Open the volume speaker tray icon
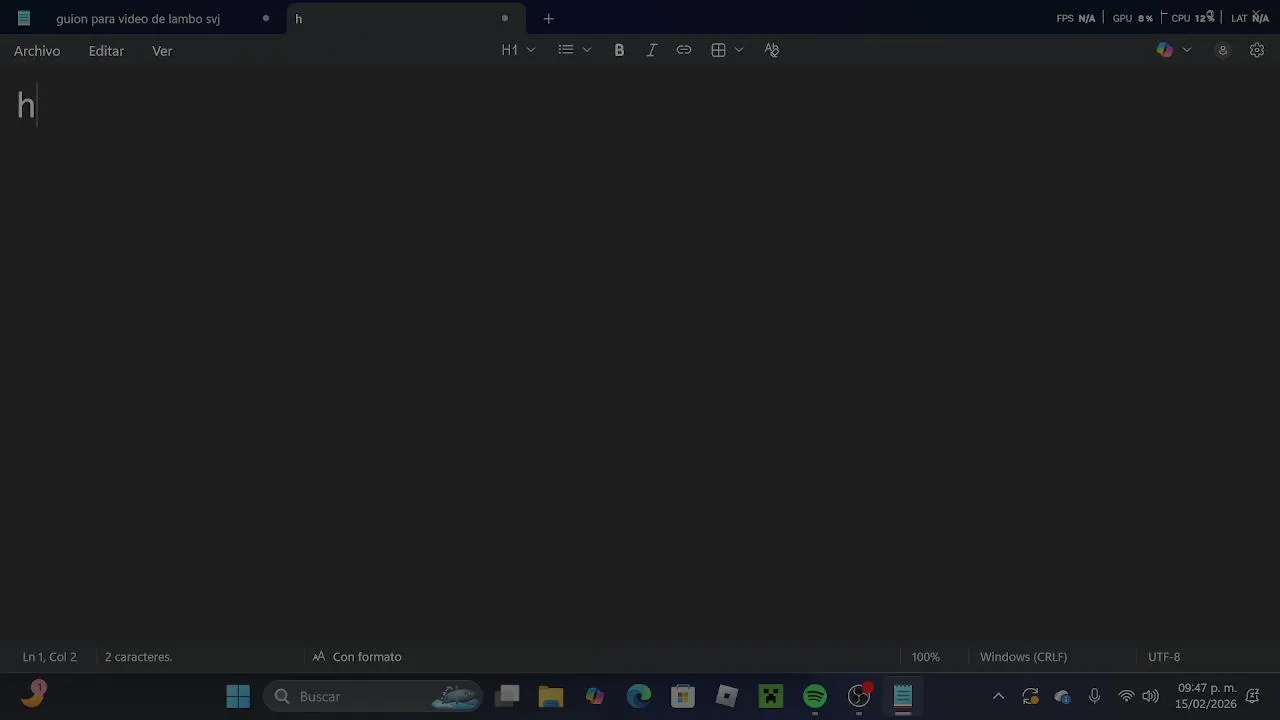This screenshot has width=1280, height=720. (1151, 696)
